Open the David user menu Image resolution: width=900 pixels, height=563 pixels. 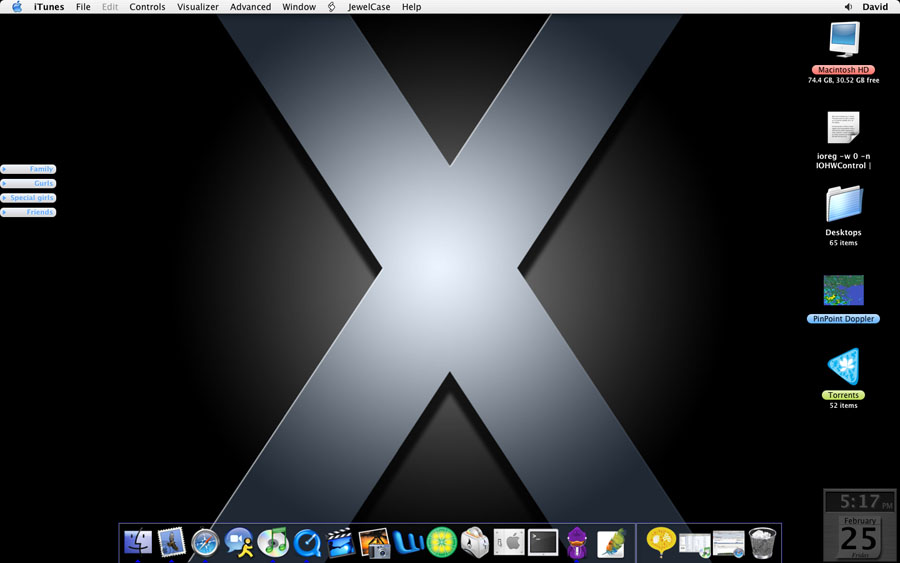click(x=875, y=7)
